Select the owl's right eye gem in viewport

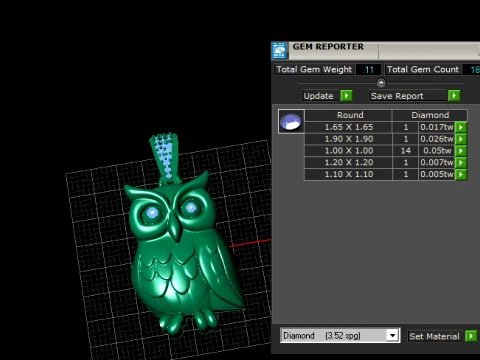pyautogui.click(x=191, y=208)
